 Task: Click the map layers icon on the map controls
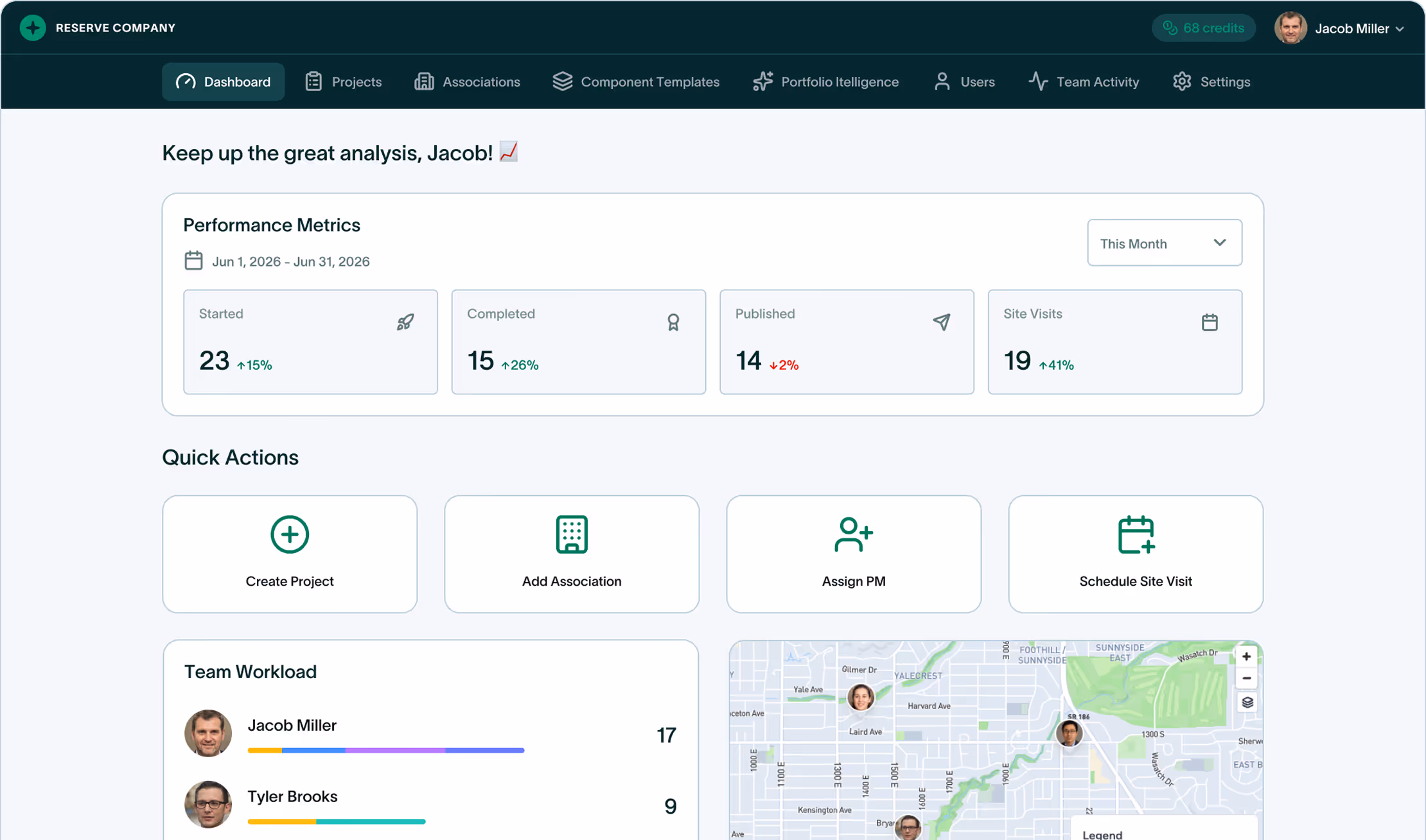[1247, 702]
